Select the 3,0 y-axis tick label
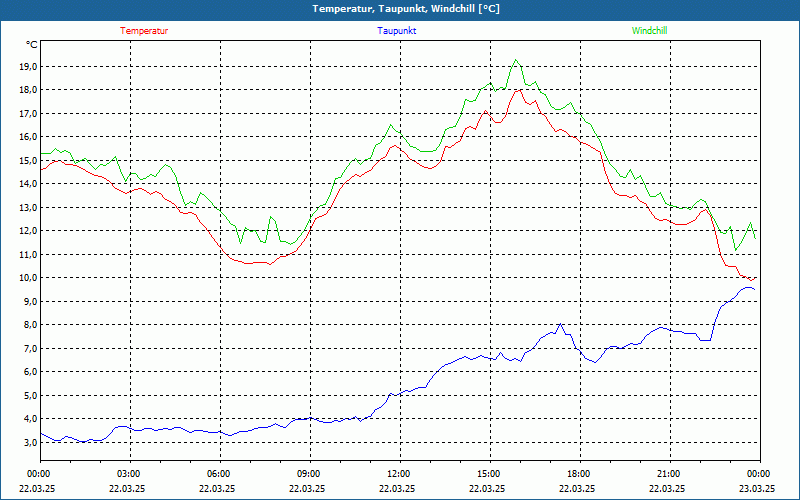Image resolution: width=800 pixels, height=500 pixels. point(30,442)
